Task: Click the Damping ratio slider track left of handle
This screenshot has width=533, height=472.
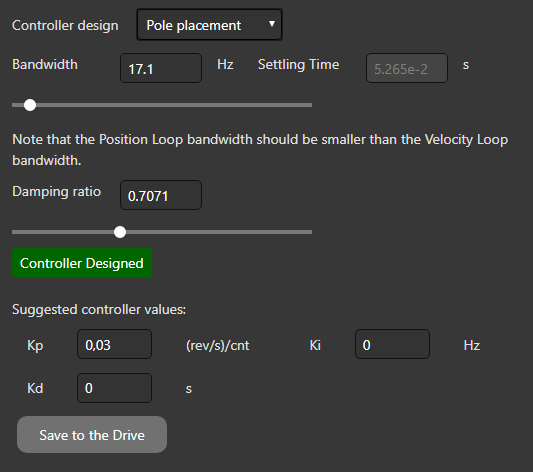Action: coord(63,232)
